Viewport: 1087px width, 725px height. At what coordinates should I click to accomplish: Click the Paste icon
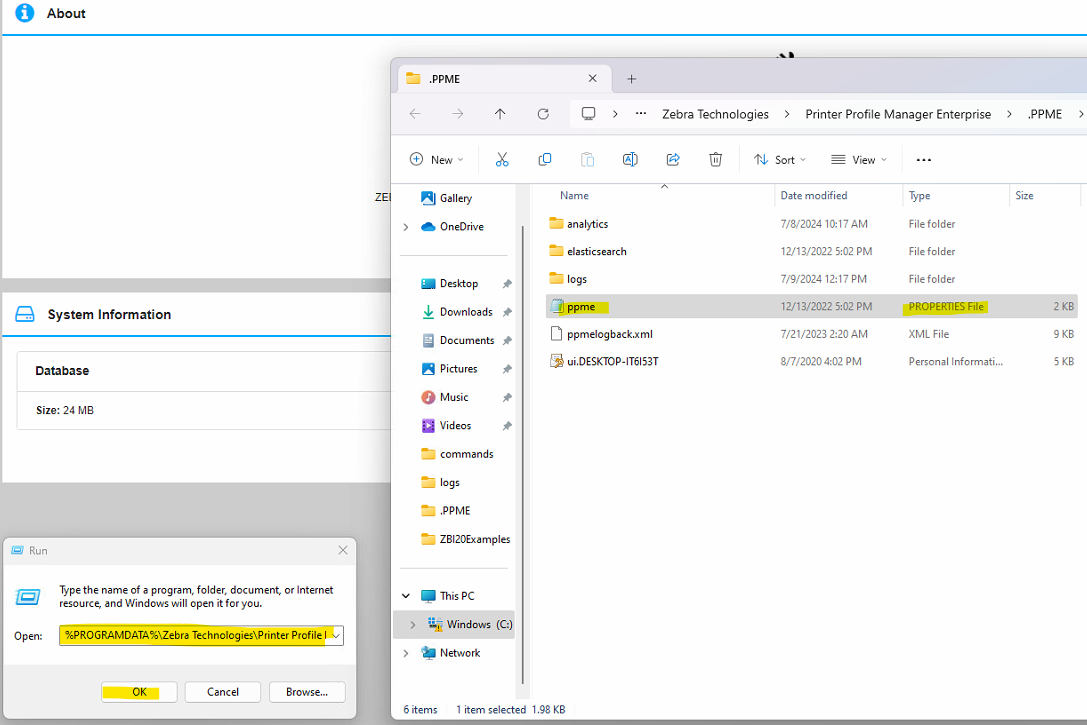(587, 159)
